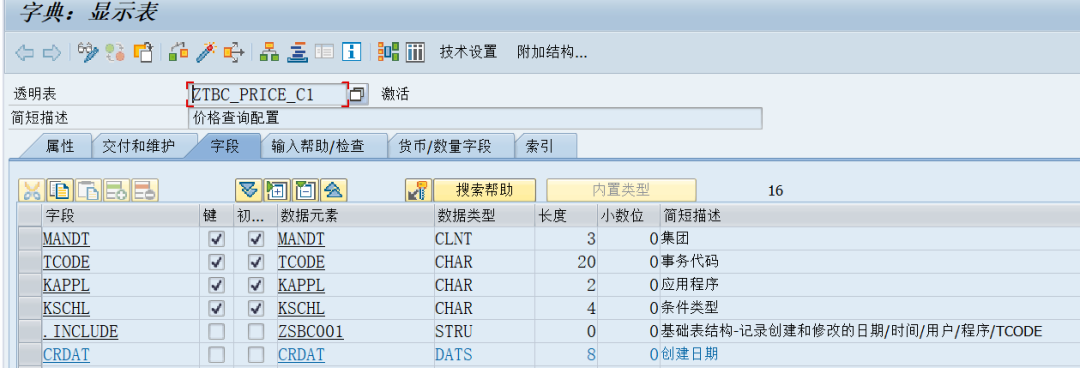Click the Other Object icon

coord(143,52)
